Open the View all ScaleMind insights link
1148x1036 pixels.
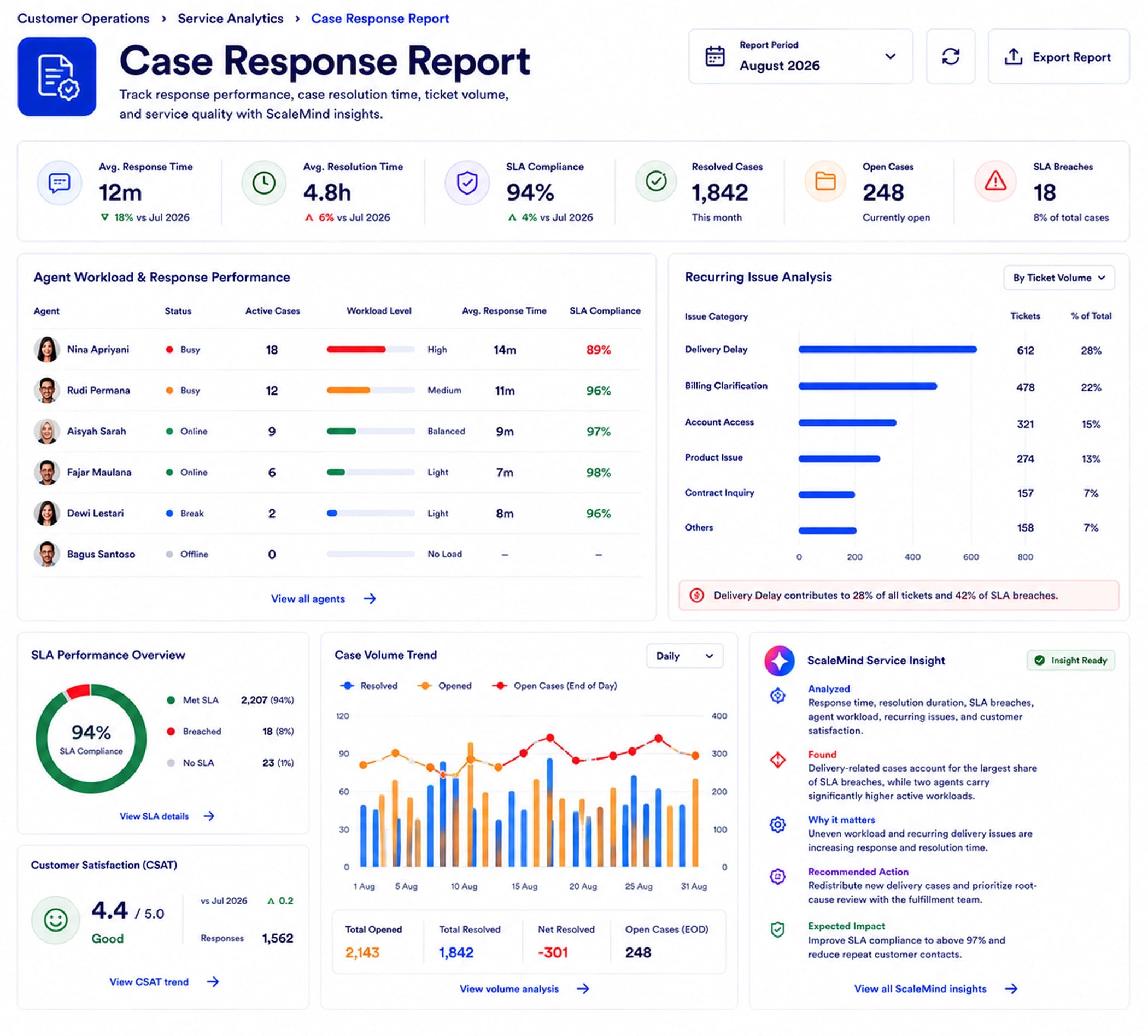click(935, 989)
